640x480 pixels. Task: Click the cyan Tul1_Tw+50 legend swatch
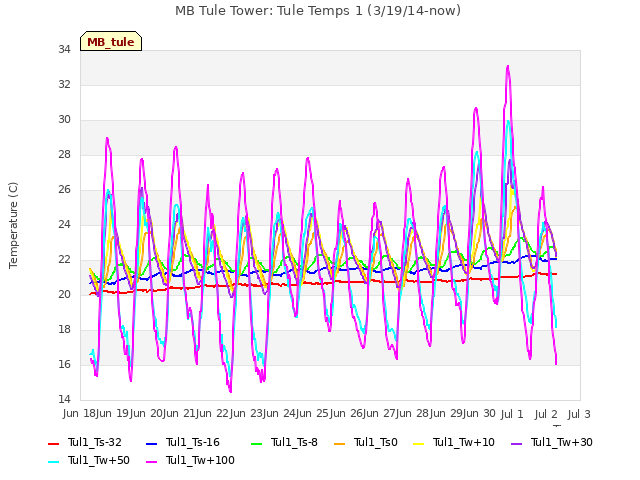tap(53, 462)
